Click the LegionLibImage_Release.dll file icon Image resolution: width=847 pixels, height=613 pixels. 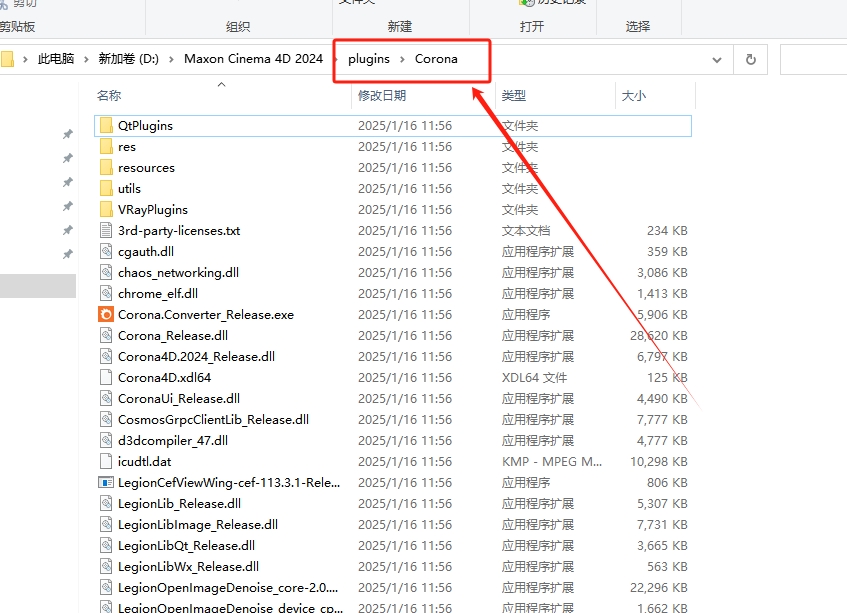click(106, 524)
